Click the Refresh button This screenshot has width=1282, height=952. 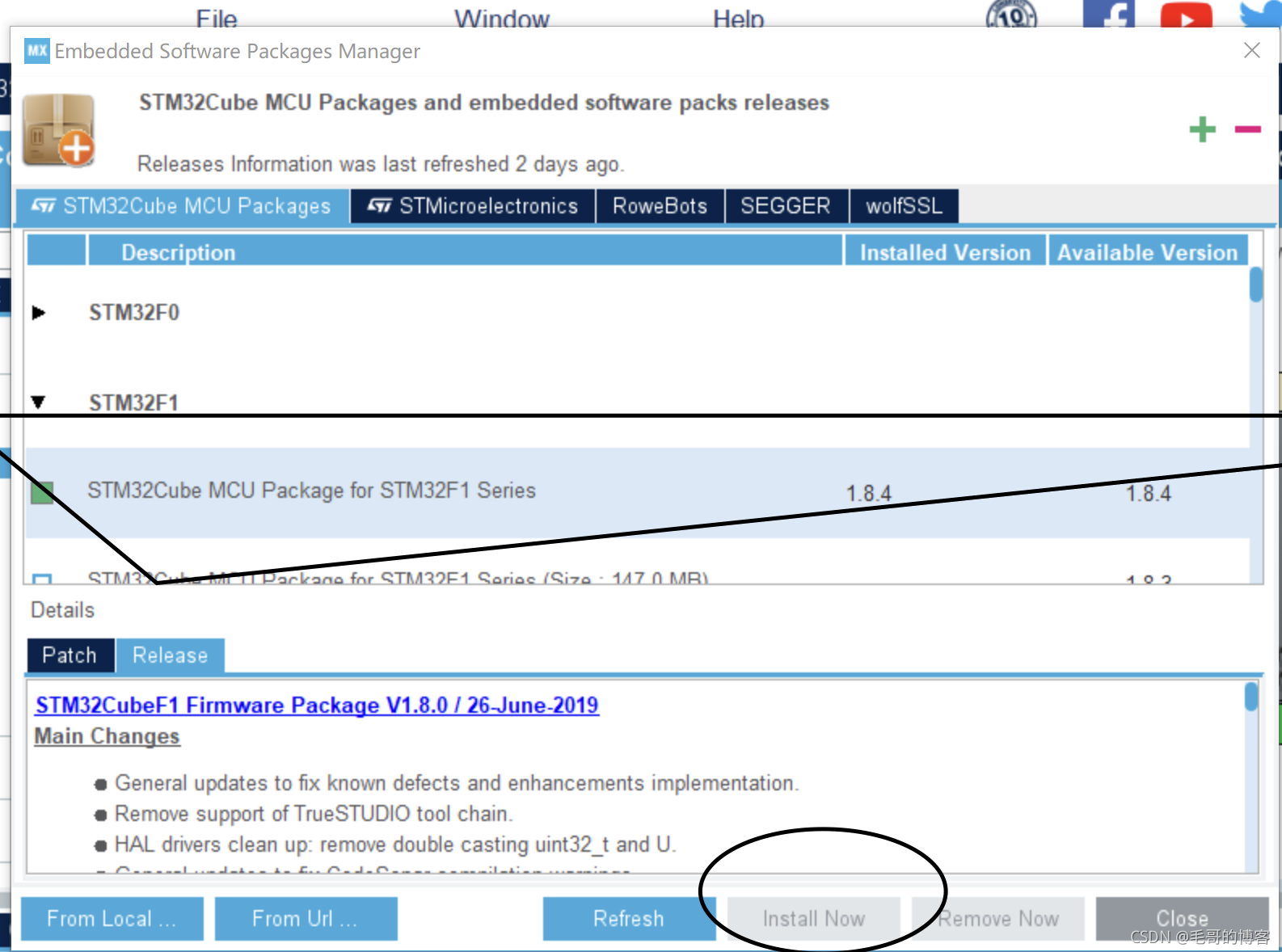[629, 919]
